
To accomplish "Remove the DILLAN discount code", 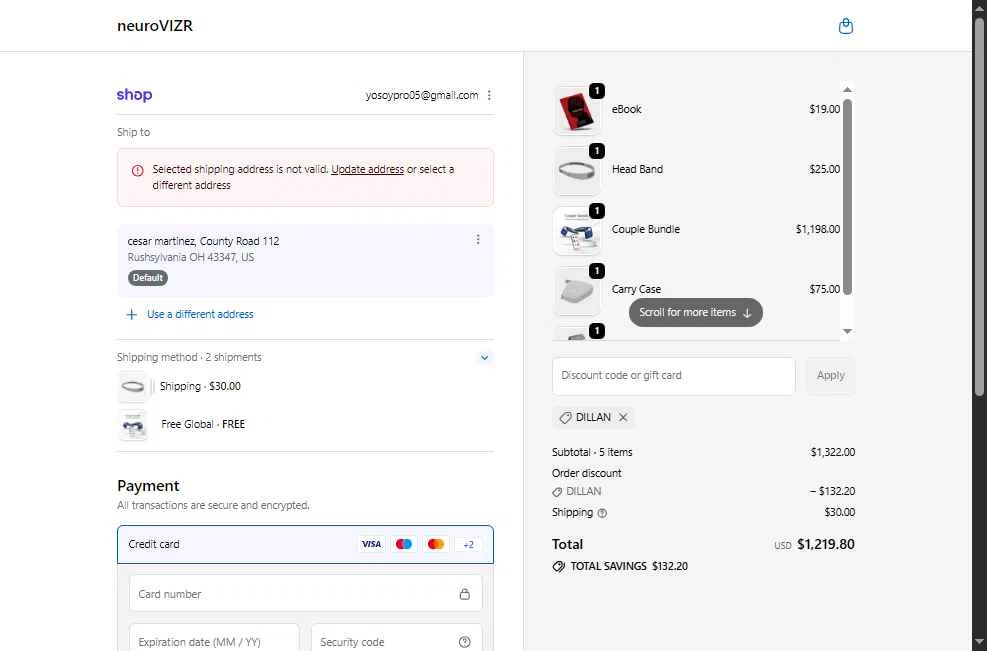I will coord(623,417).
